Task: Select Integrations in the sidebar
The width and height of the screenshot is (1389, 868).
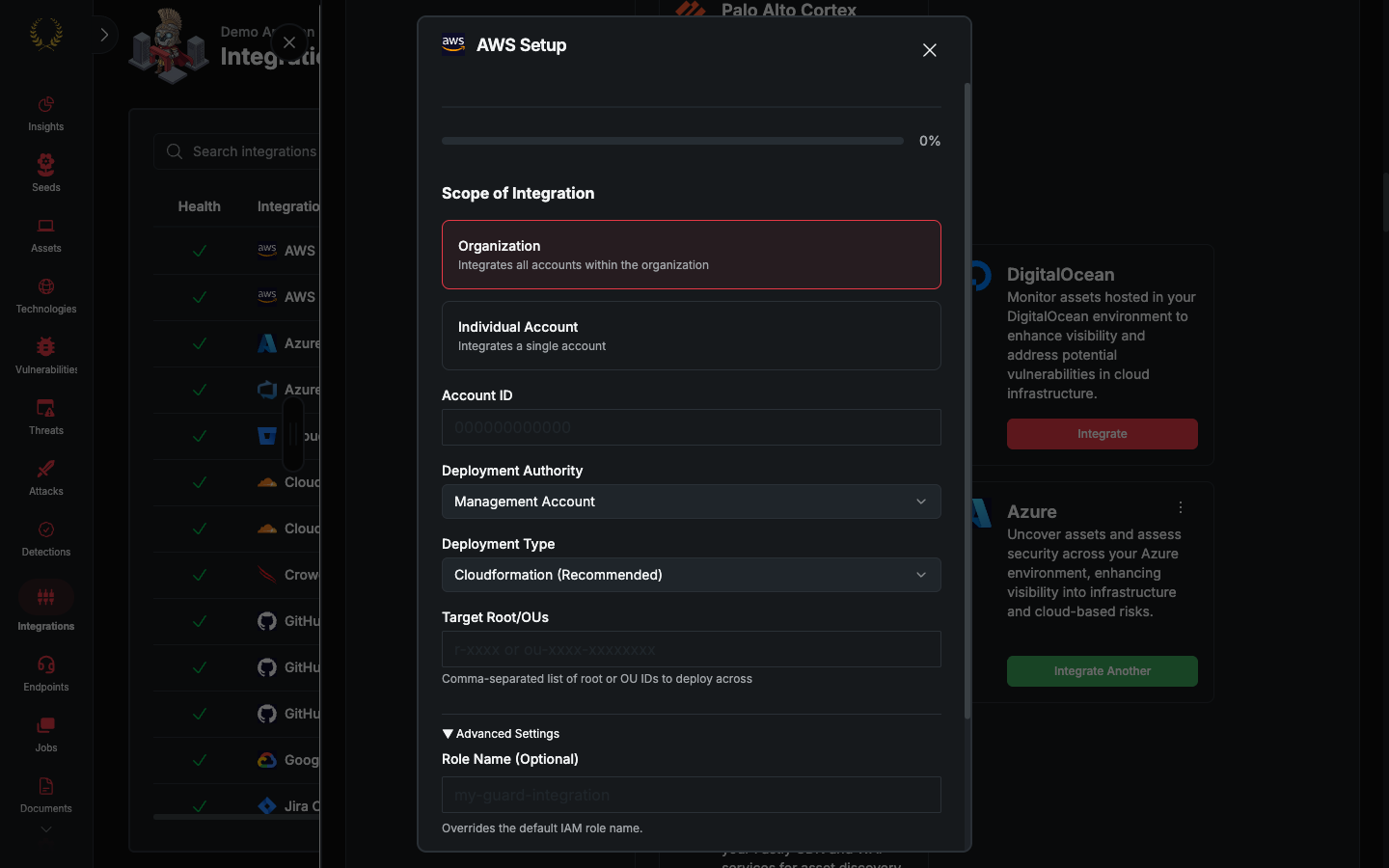Action: point(45,608)
